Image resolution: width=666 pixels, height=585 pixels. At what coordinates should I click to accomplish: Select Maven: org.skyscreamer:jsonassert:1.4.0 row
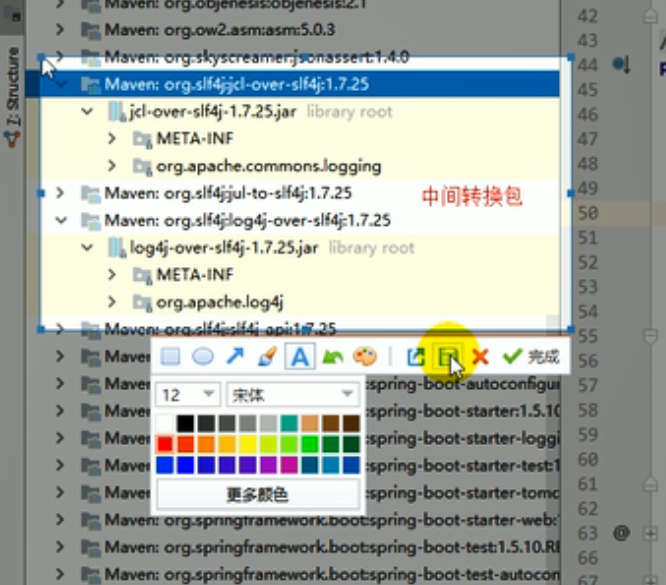pyautogui.click(x=246, y=57)
